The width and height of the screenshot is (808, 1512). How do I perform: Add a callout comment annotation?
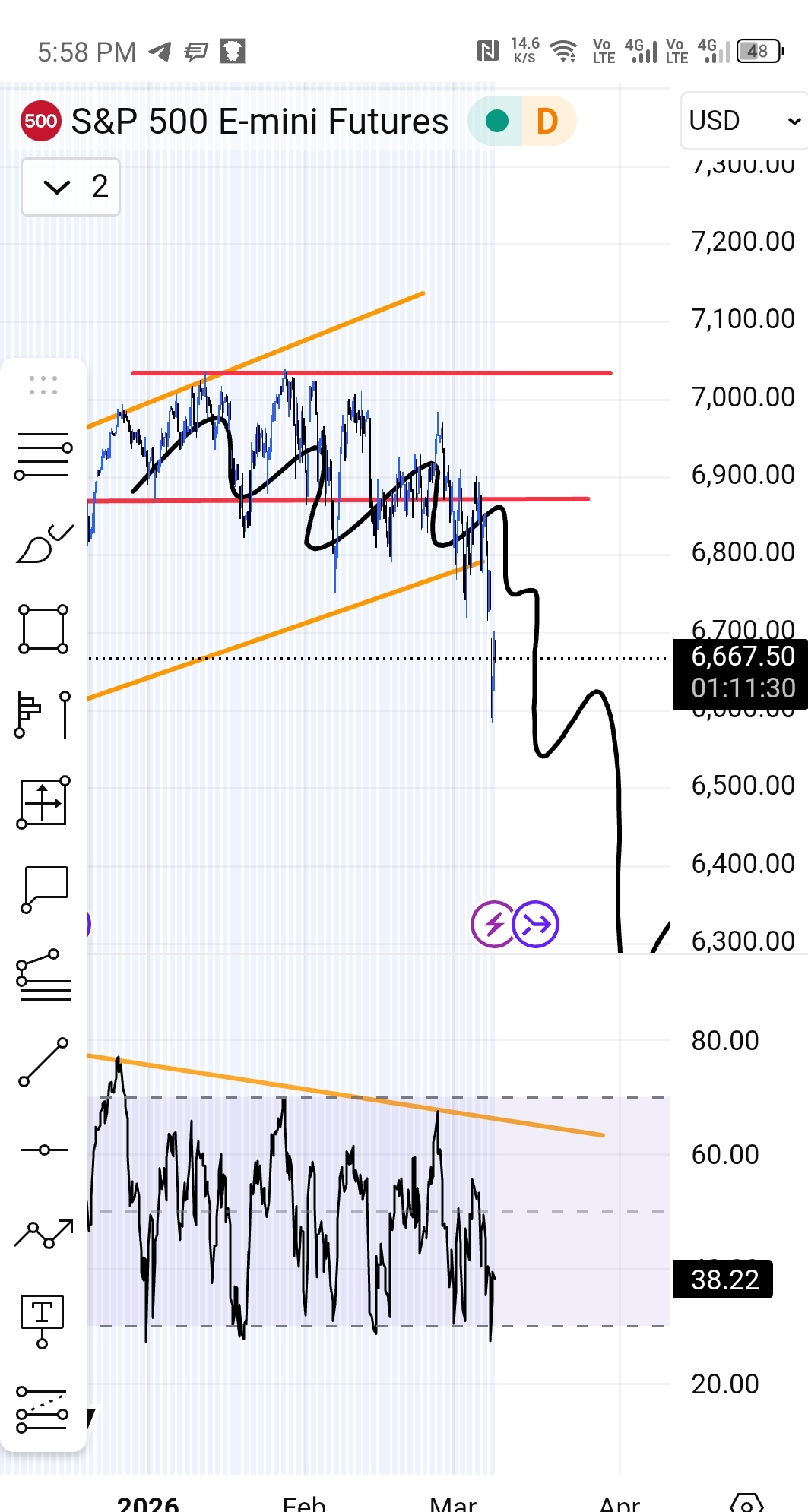43,889
